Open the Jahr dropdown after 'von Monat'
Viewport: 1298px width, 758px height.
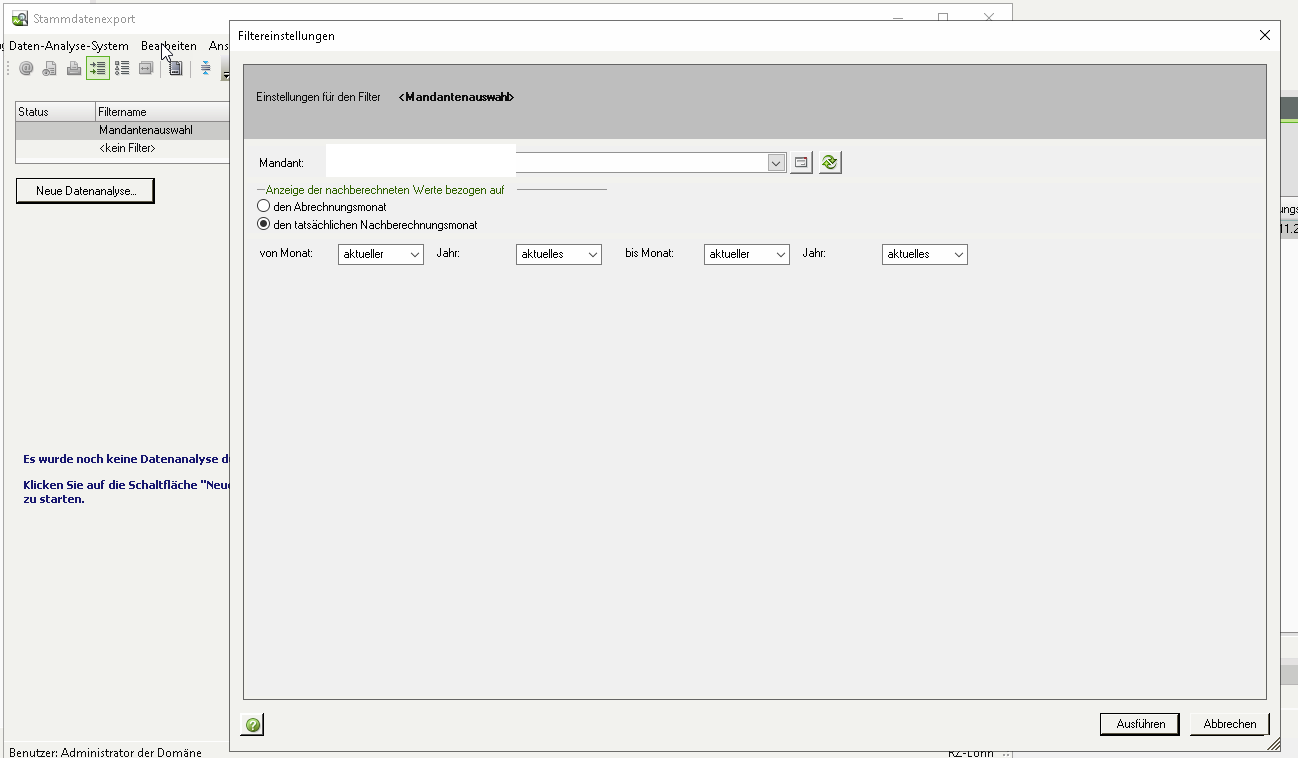tap(558, 254)
